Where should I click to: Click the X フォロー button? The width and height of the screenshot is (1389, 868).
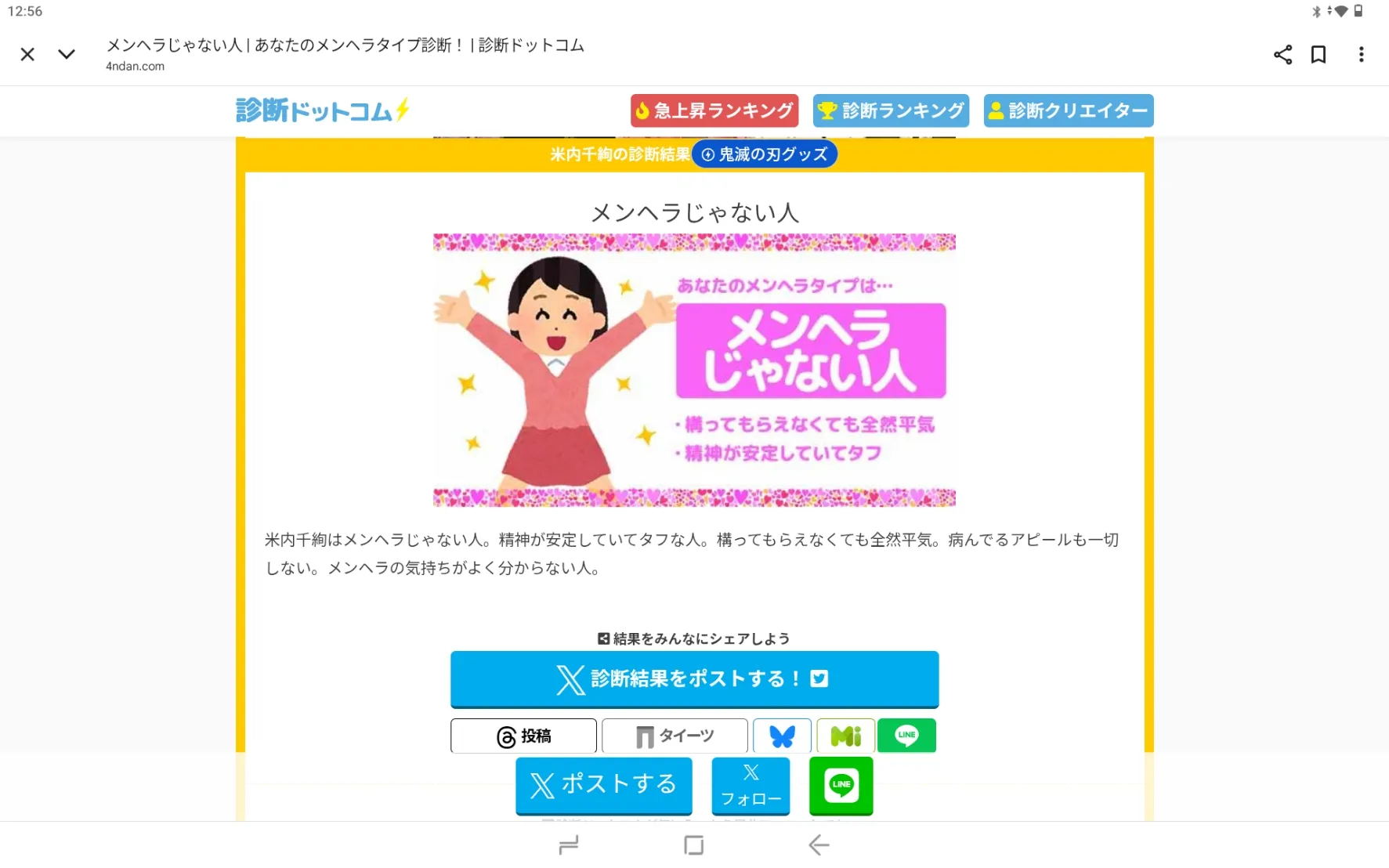[751, 786]
